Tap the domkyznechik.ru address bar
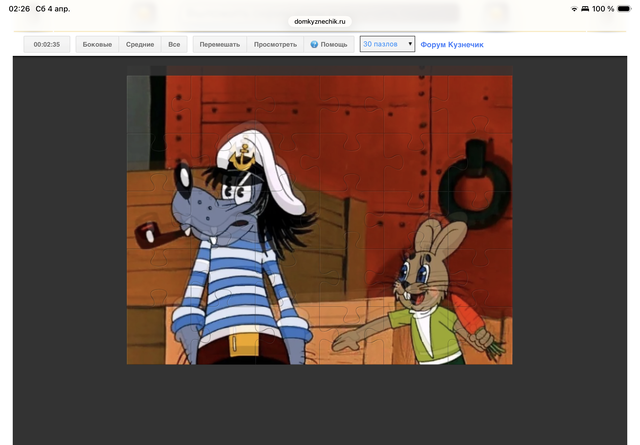 [320, 20]
